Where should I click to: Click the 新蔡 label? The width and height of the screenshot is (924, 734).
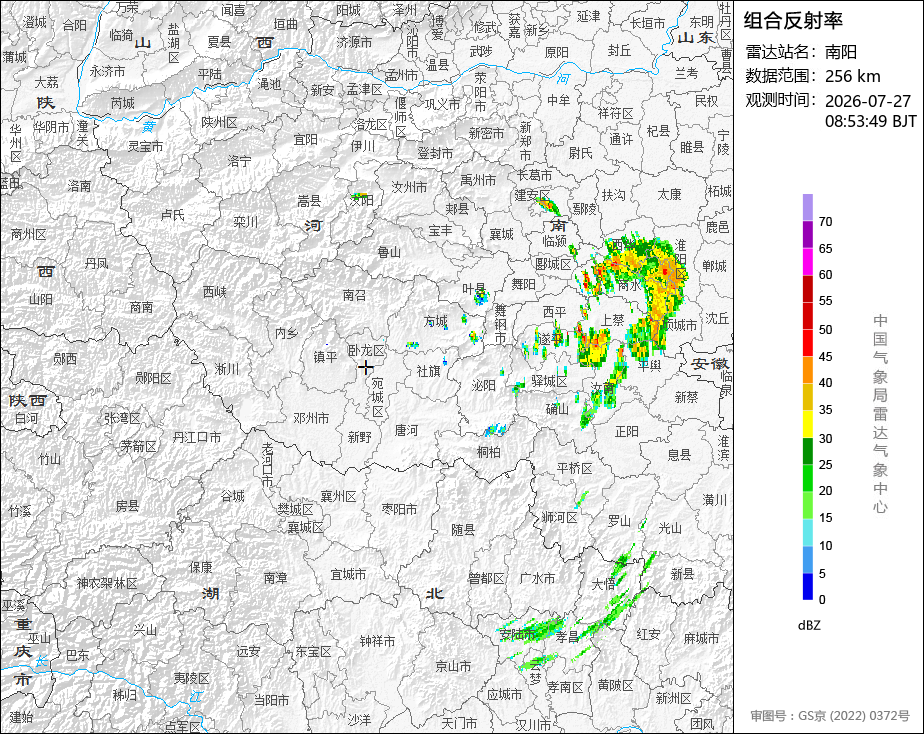click(x=686, y=397)
